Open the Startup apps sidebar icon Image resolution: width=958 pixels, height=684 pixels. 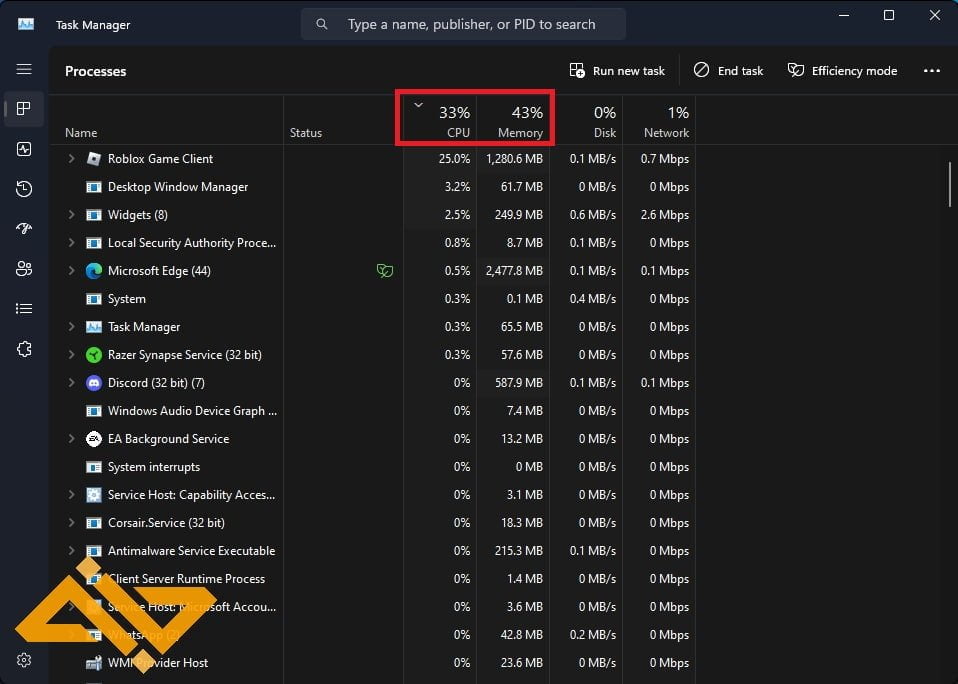click(24, 229)
